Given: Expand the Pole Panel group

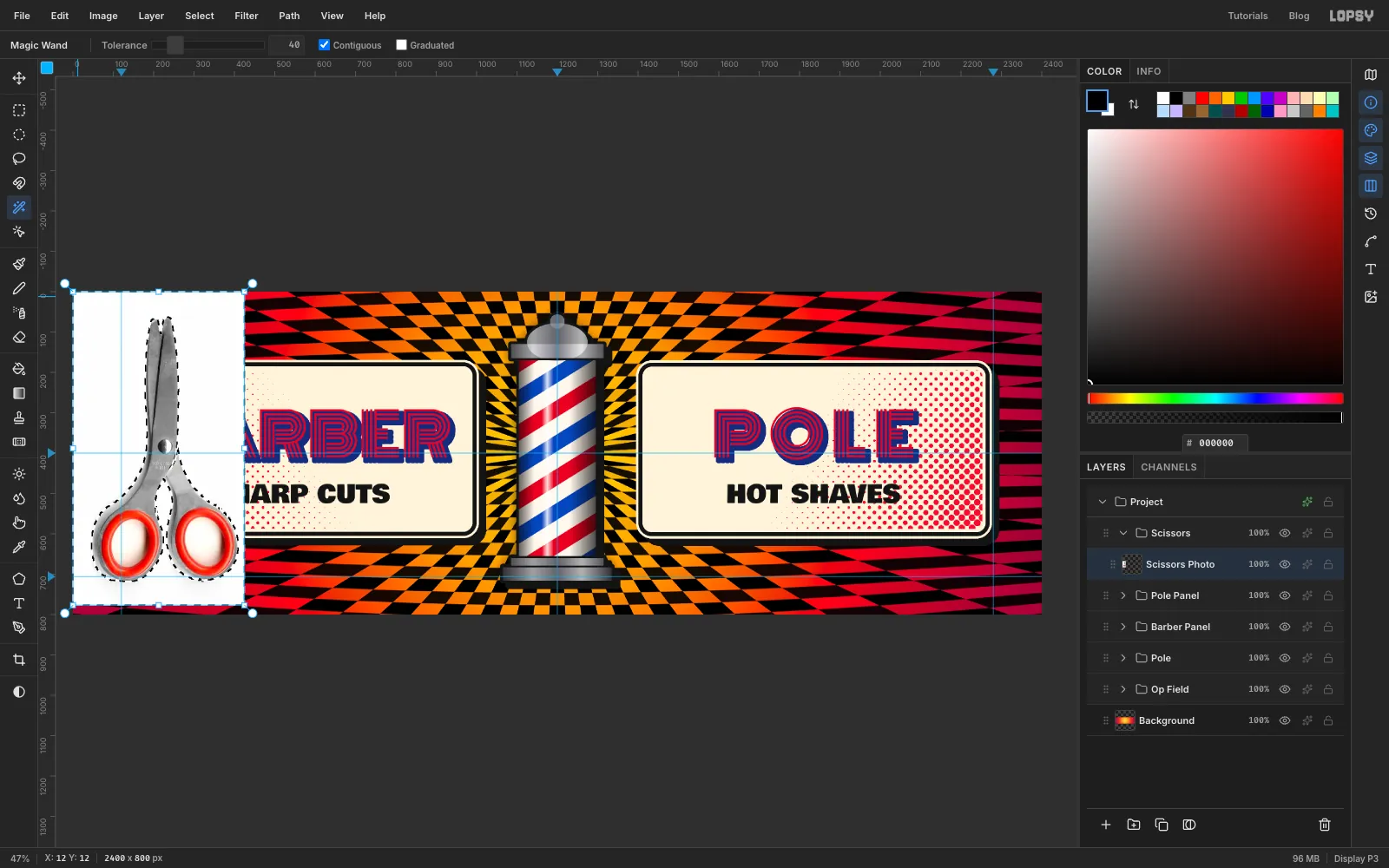Looking at the screenshot, I should pos(1123,595).
